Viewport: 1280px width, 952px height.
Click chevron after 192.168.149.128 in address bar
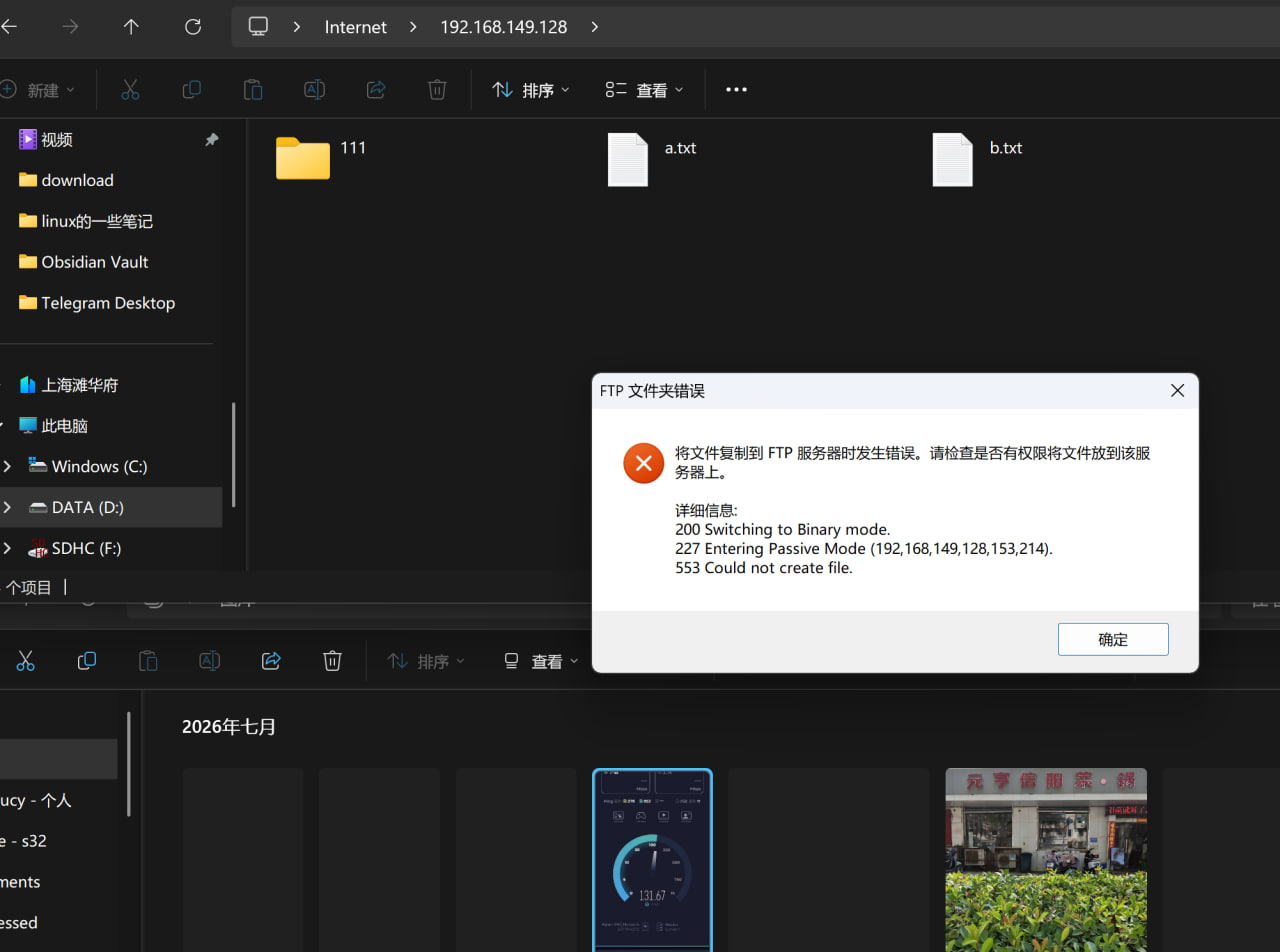pyautogui.click(x=594, y=27)
